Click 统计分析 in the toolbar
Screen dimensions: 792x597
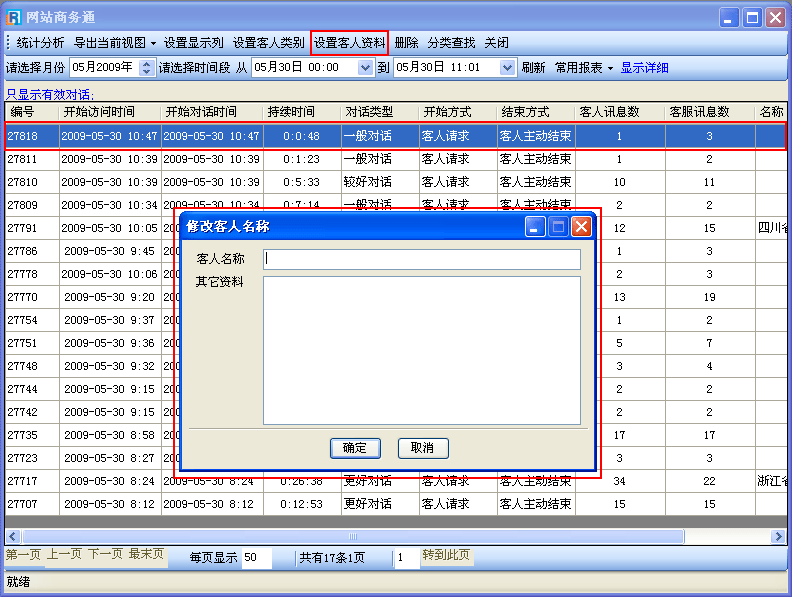[40, 43]
